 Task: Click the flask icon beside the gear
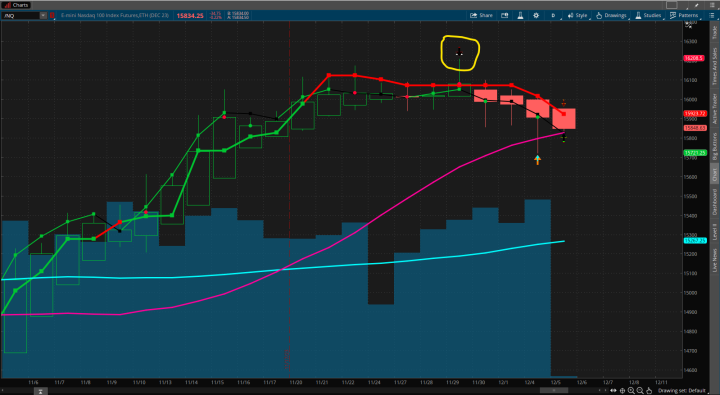(x=520, y=15)
